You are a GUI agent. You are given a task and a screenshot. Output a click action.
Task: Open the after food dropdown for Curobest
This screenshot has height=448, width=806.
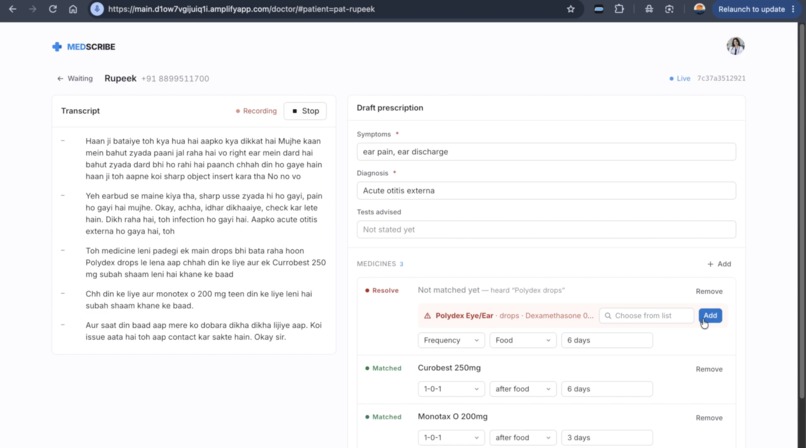(x=523, y=389)
